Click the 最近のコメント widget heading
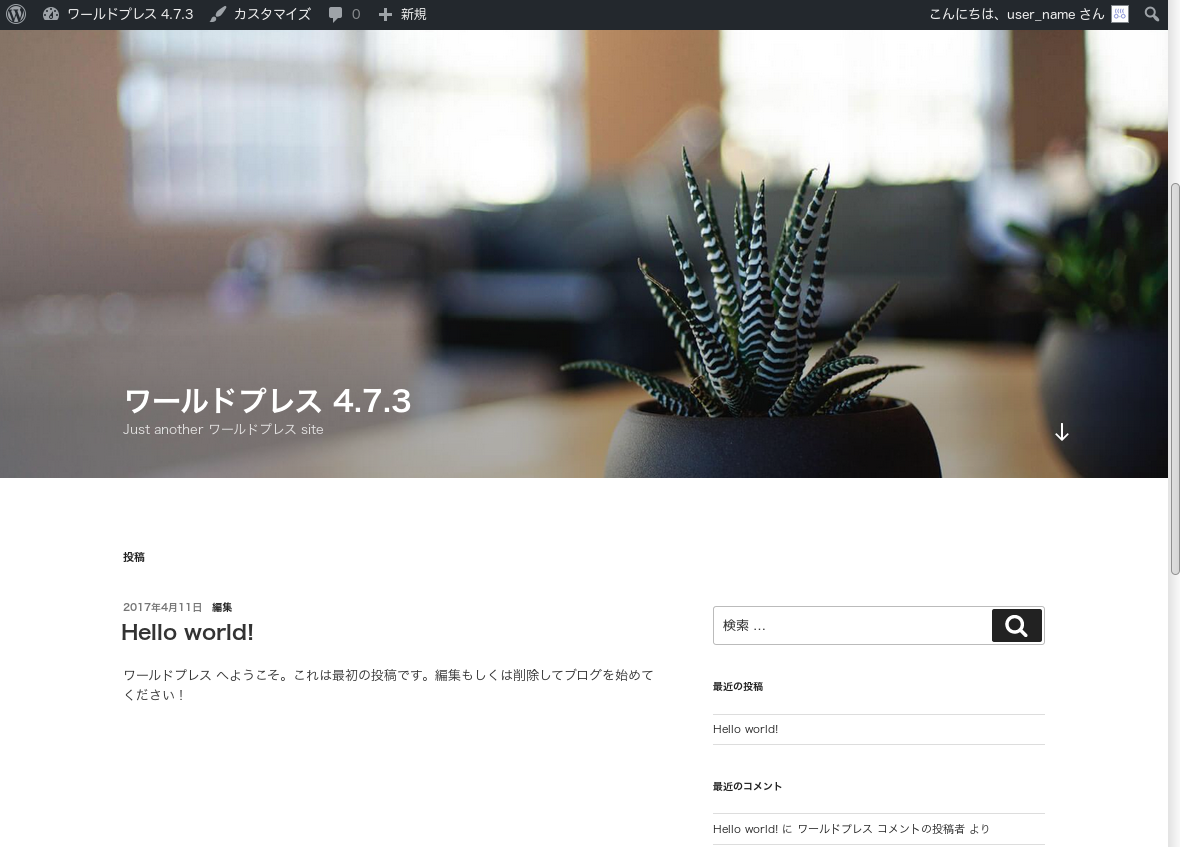1180x847 pixels. pos(747,786)
